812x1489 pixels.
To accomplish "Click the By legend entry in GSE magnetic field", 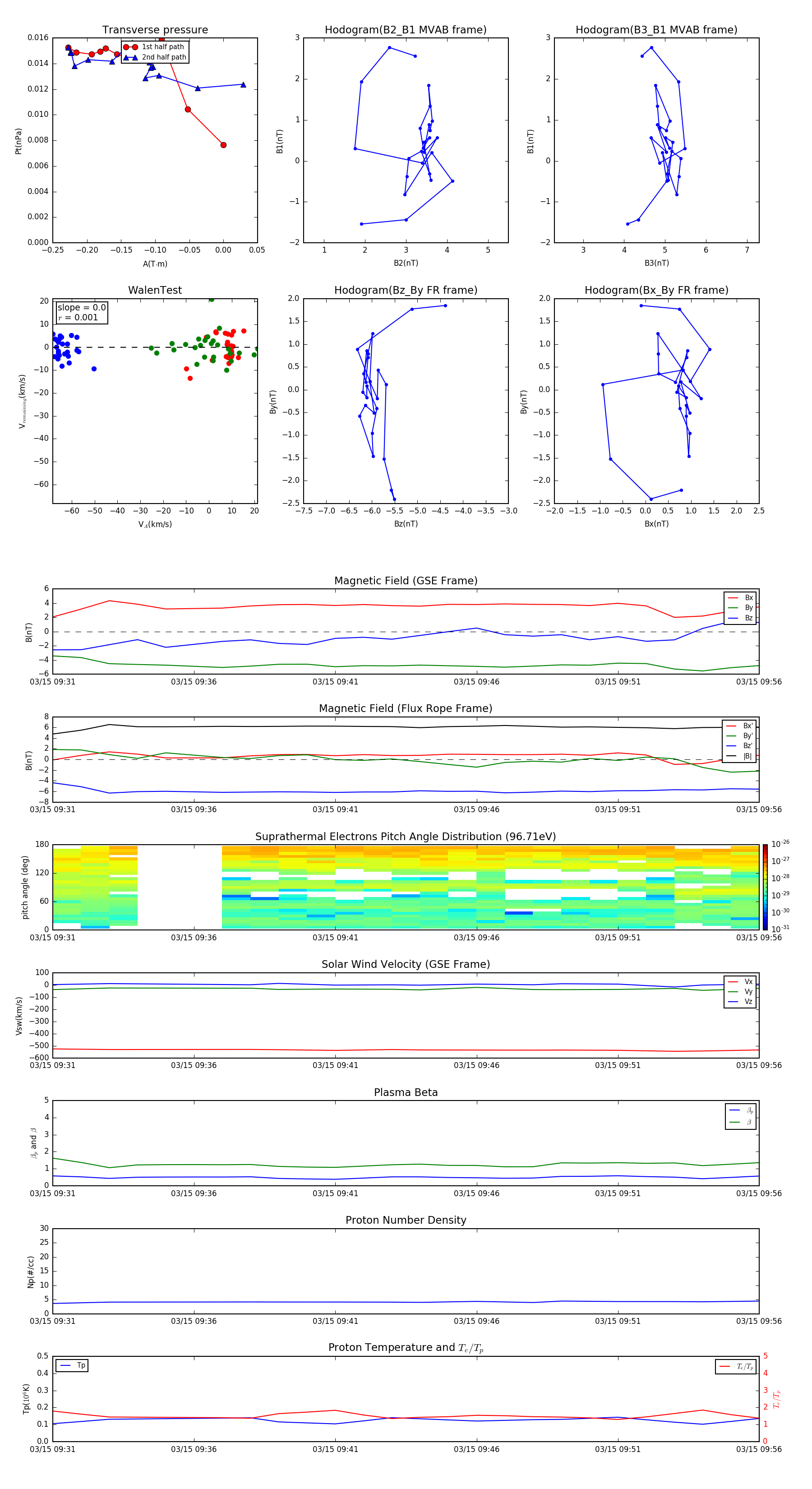I will (740, 607).
